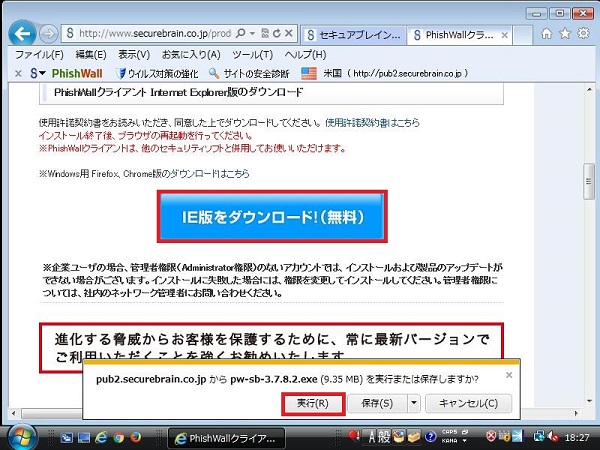Click the scroll up arrow

(589, 90)
